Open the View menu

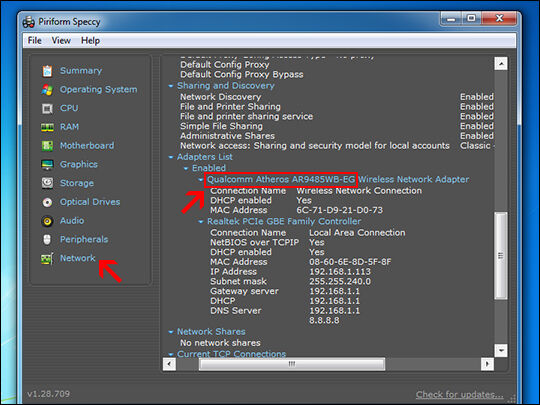click(x=61, y=40)
